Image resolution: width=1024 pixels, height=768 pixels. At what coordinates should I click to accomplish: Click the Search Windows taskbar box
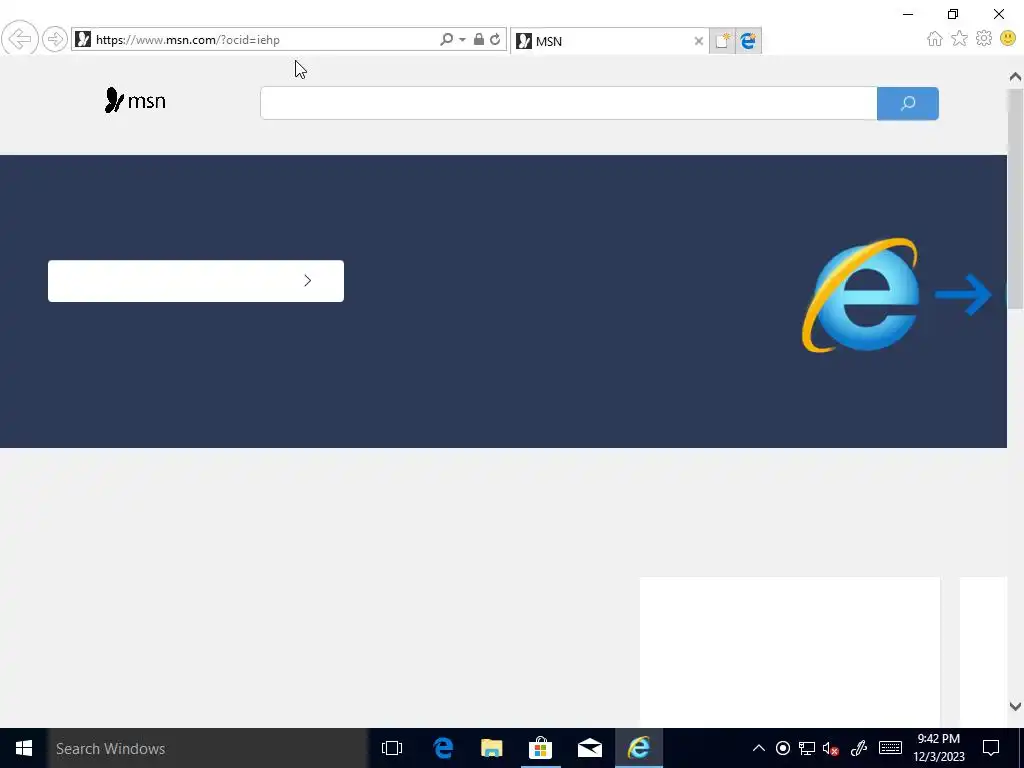(x=208, y=748)
